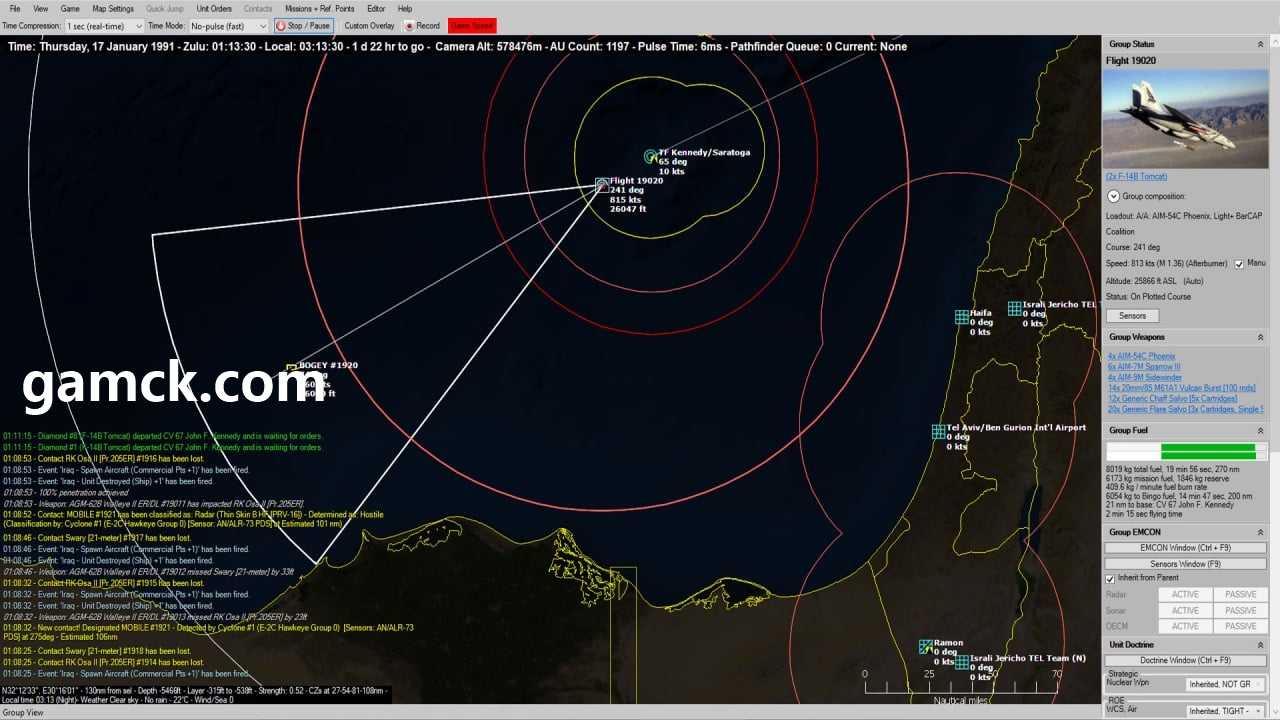Open 6x AIM-7M Sparrow III weapon link
The height and width of the screenshot is (720, 1280).
tap(1144, 367)
